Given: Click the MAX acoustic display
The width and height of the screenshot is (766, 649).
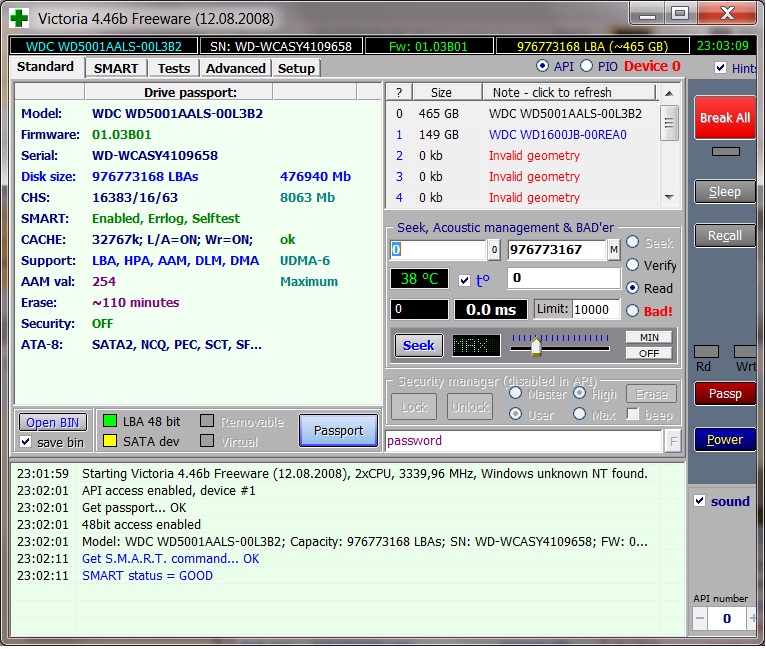Looking at the screenshot, I should (476, 346).
